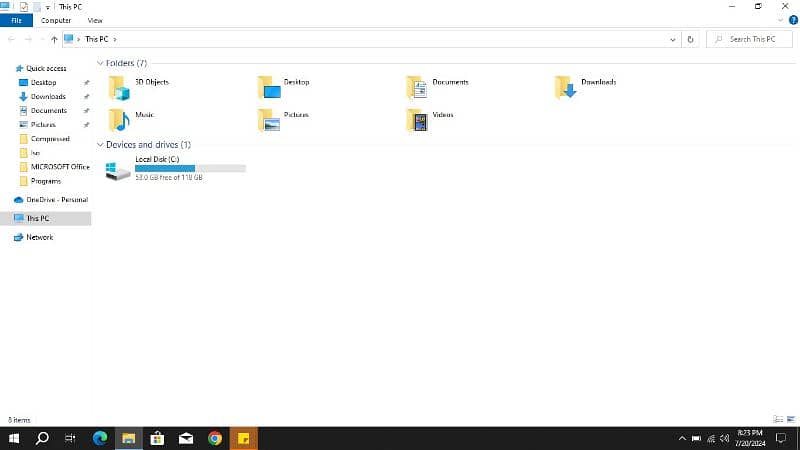Image resolution: width=800 pixels, height=450 pixels.
Task: Open the File menu
Action: coord(16,20)
